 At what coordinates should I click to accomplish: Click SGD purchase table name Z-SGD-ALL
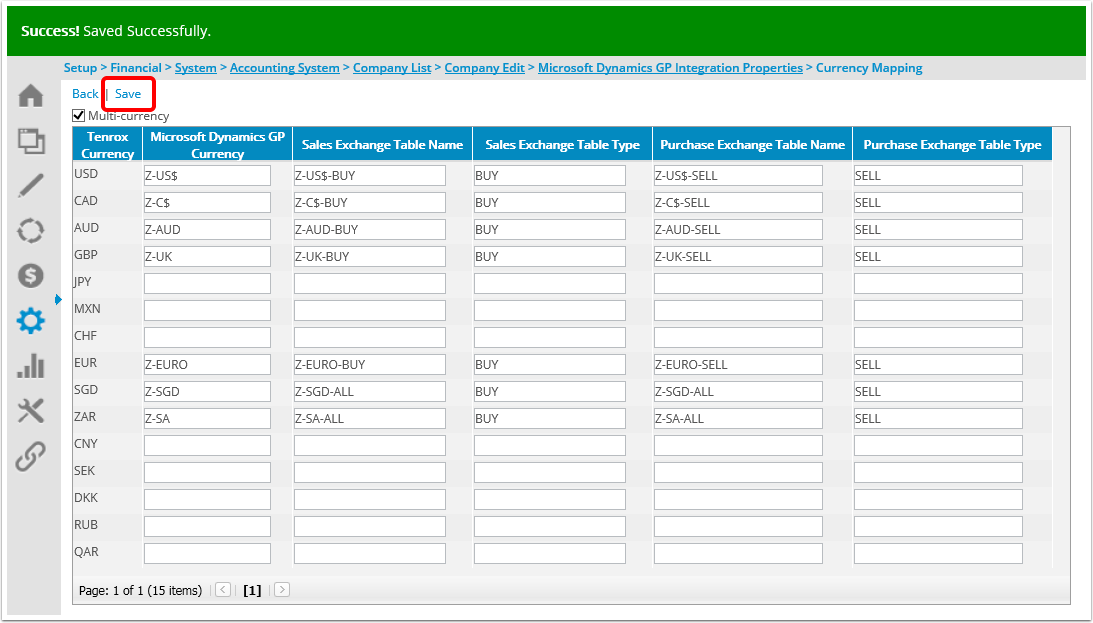(738, 392)
